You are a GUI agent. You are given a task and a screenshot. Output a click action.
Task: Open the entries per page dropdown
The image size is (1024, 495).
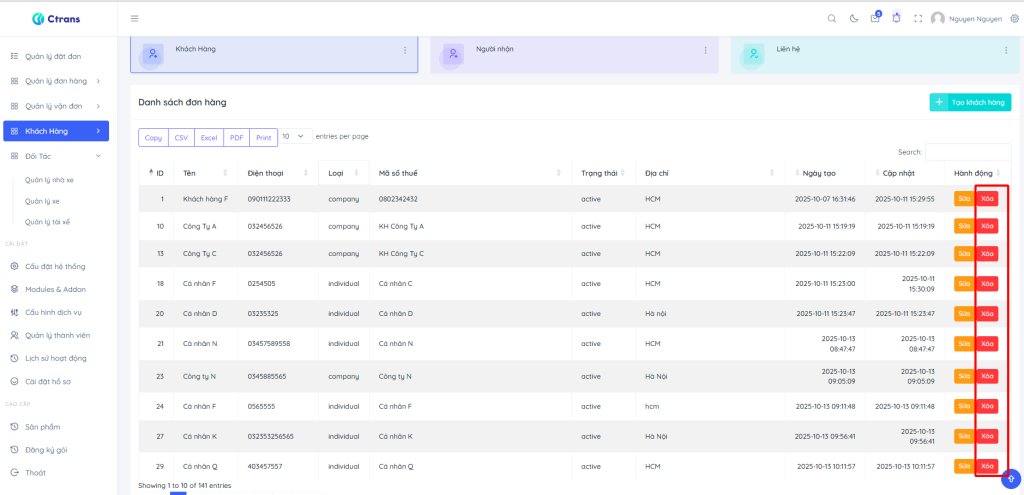293,136
